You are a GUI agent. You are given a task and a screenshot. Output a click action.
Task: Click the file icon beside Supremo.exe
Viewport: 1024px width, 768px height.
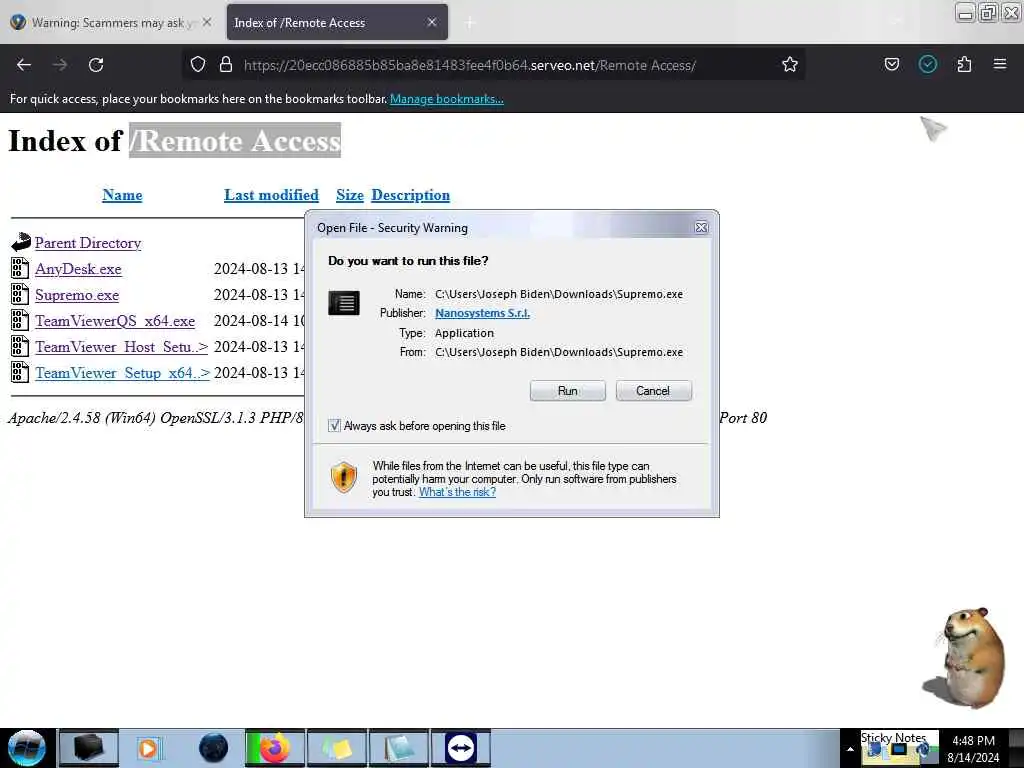point(20,295)
